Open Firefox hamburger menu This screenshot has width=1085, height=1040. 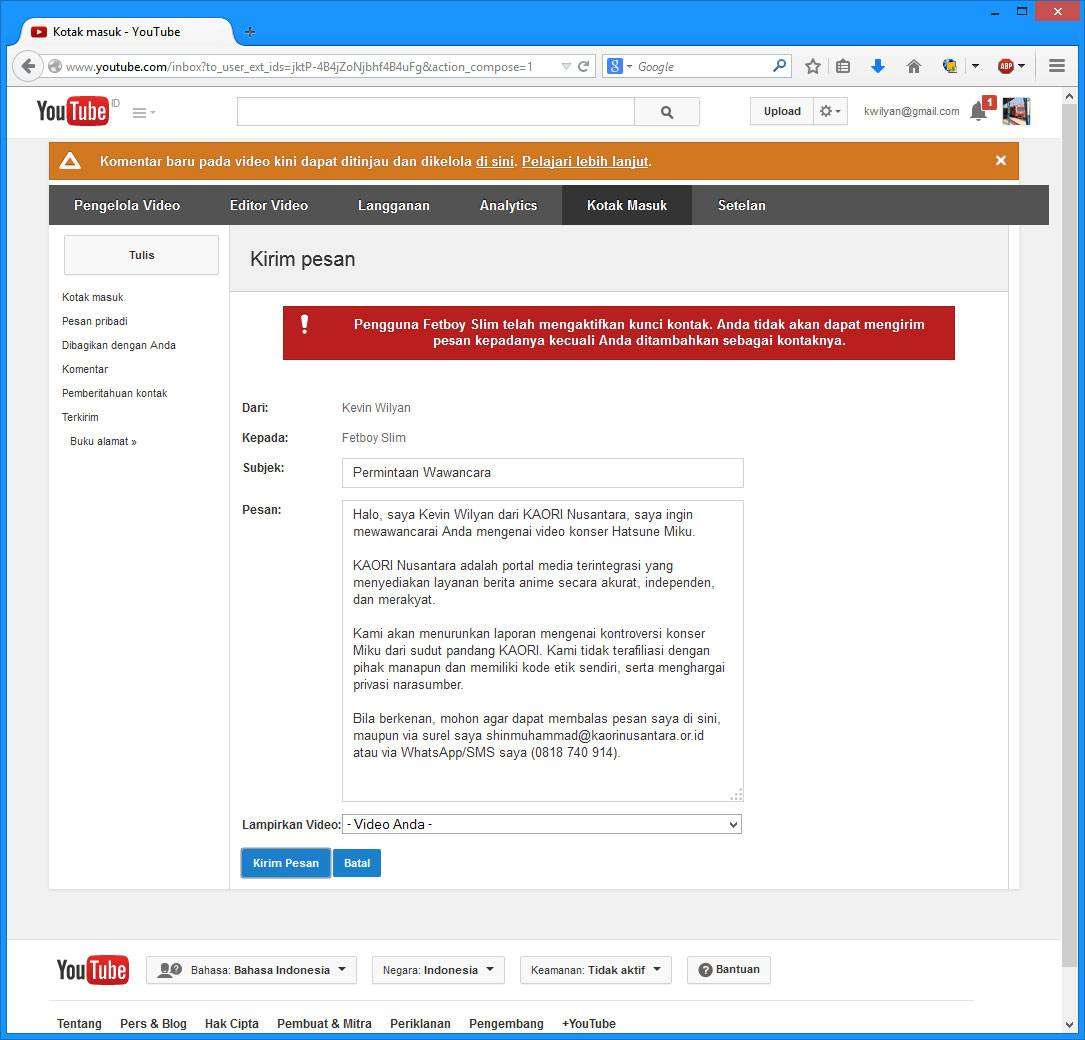point(1057,66)
